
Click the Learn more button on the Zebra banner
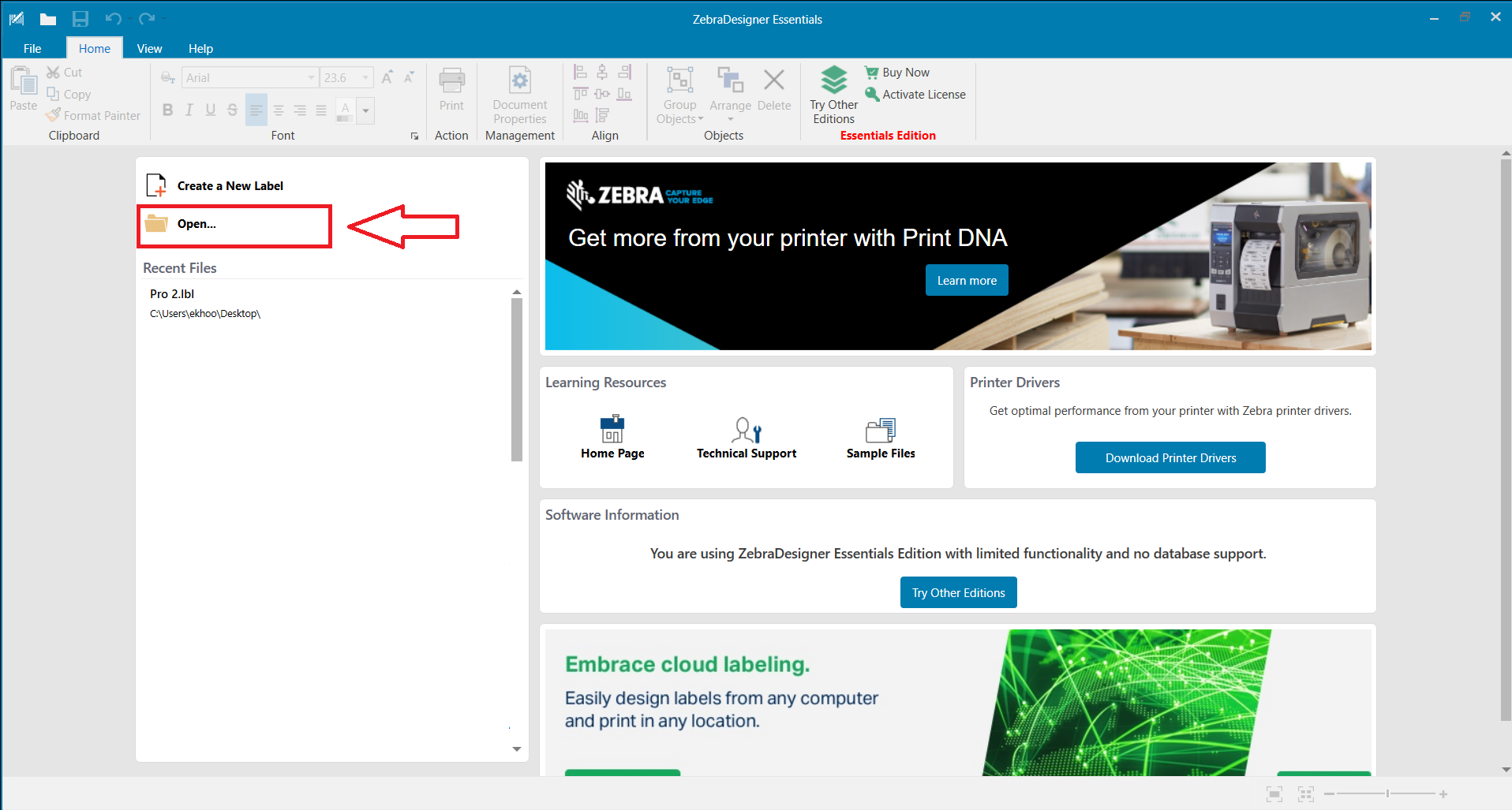966,280
